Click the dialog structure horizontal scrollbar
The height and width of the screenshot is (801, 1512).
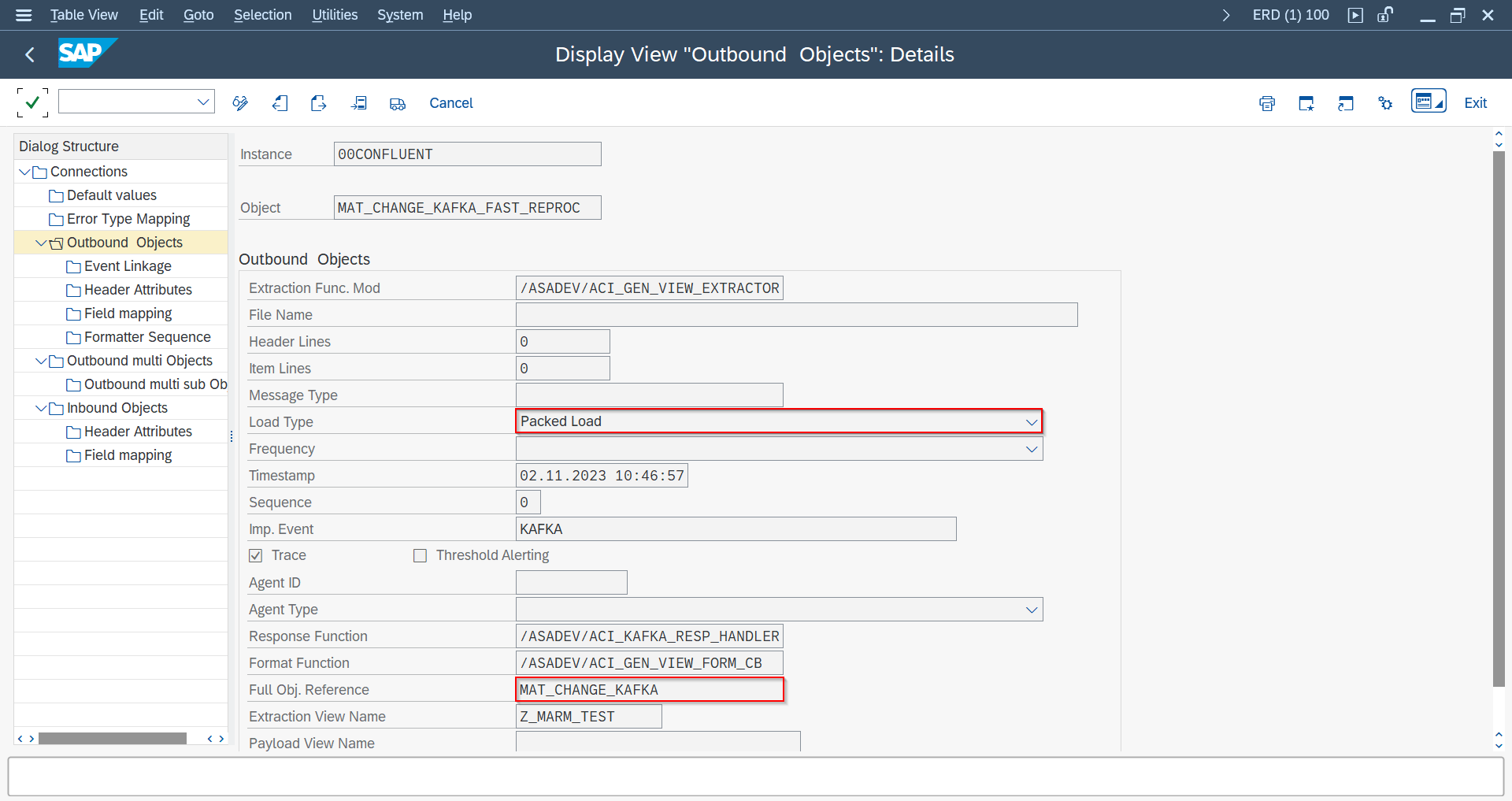[113, 738]
